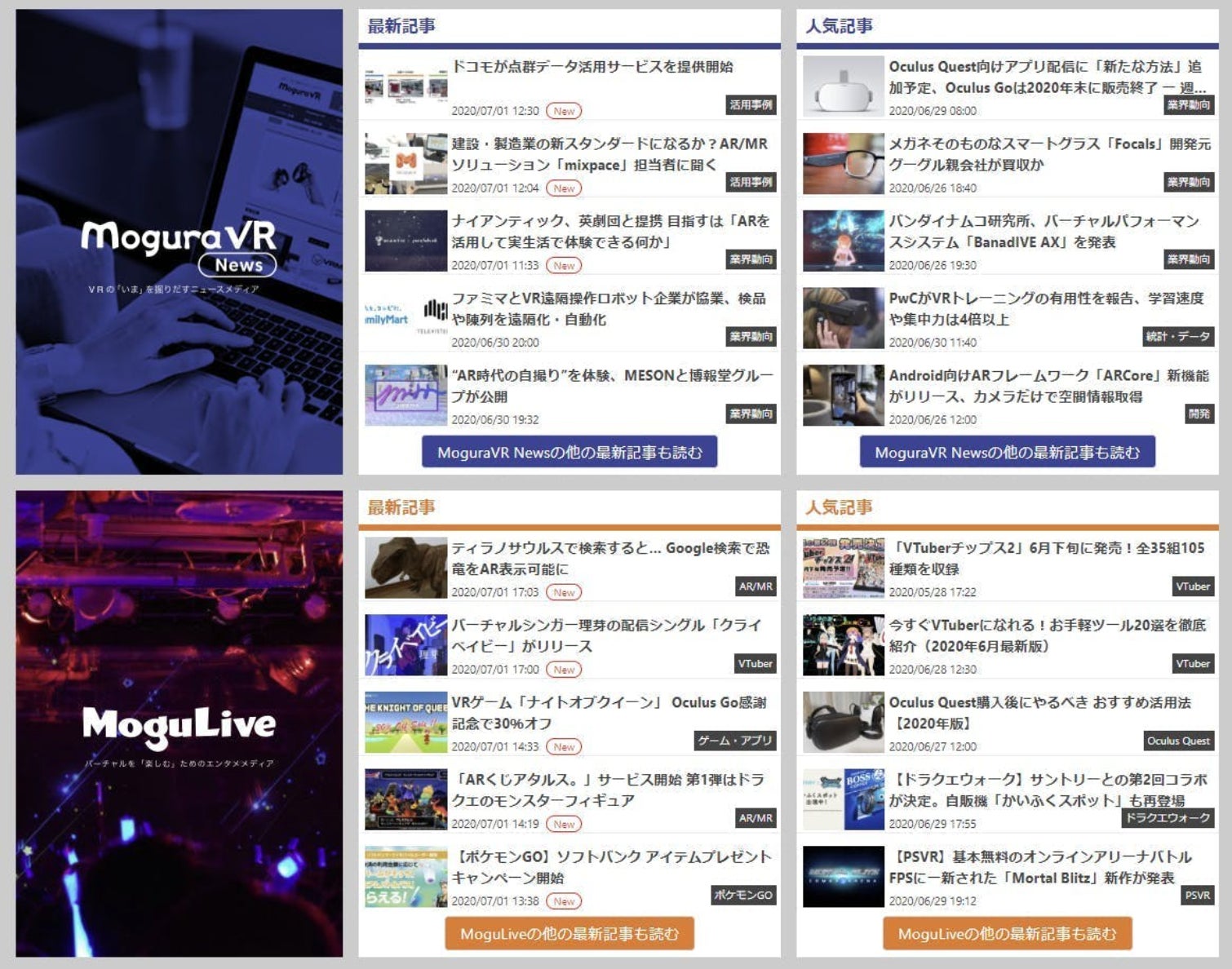This screenshot has width=1232, height=969.
Task: Open the Focals smart glasses thumbnail
Action: pos(843,164)
